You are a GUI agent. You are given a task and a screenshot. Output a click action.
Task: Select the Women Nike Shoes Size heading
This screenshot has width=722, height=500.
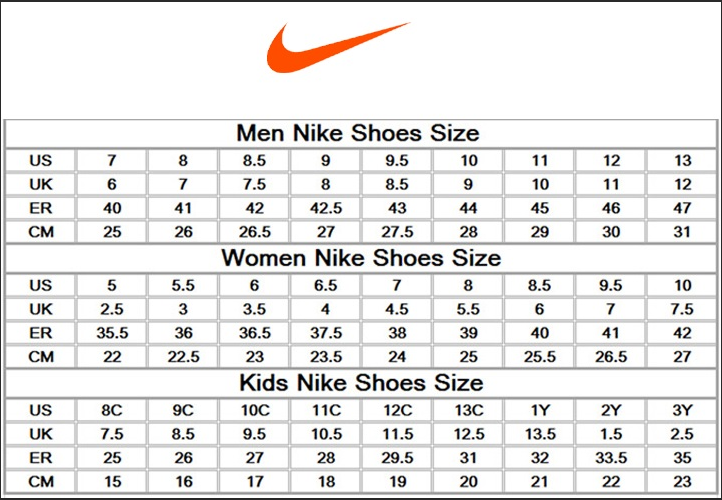360,258
